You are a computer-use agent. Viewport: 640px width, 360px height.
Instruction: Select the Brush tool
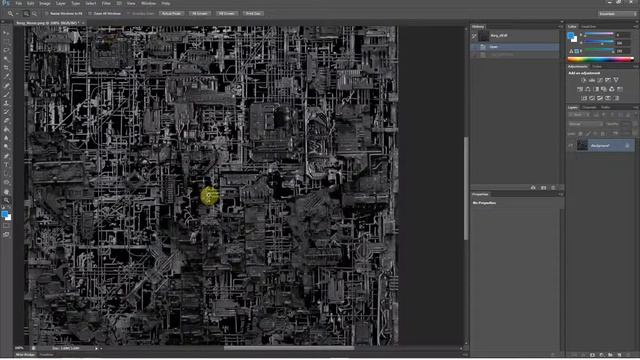6,94
